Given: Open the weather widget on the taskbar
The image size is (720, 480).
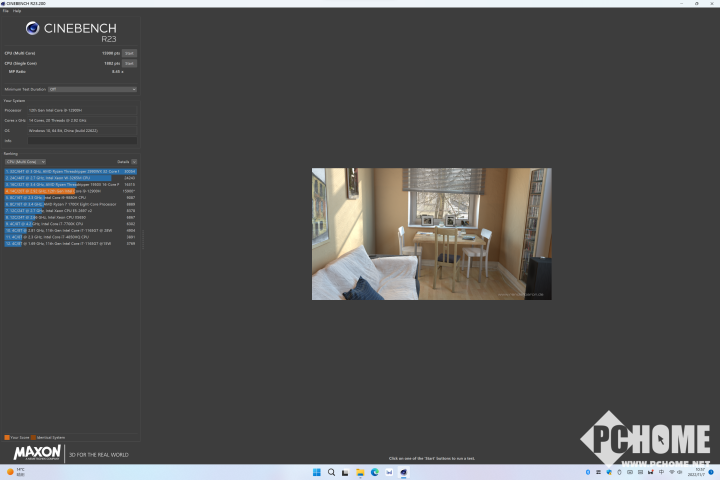Looking at the screenshot, I should tap(15, 472).
